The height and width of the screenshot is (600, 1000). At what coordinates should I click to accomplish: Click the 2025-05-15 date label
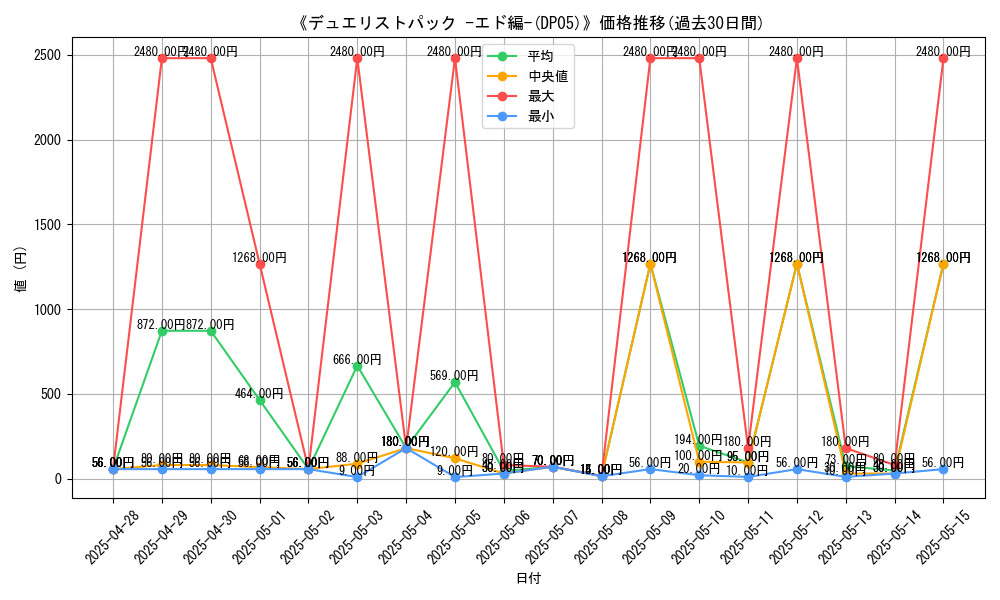click(943, 538)
